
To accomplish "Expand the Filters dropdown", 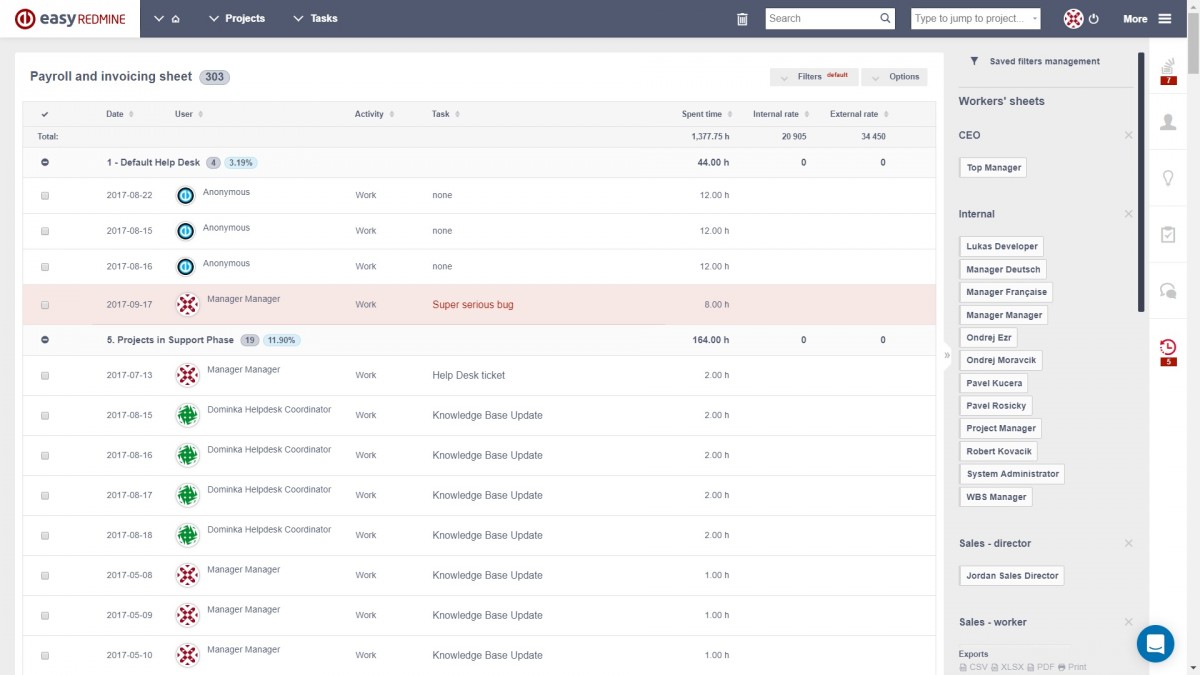I will 814,77.
